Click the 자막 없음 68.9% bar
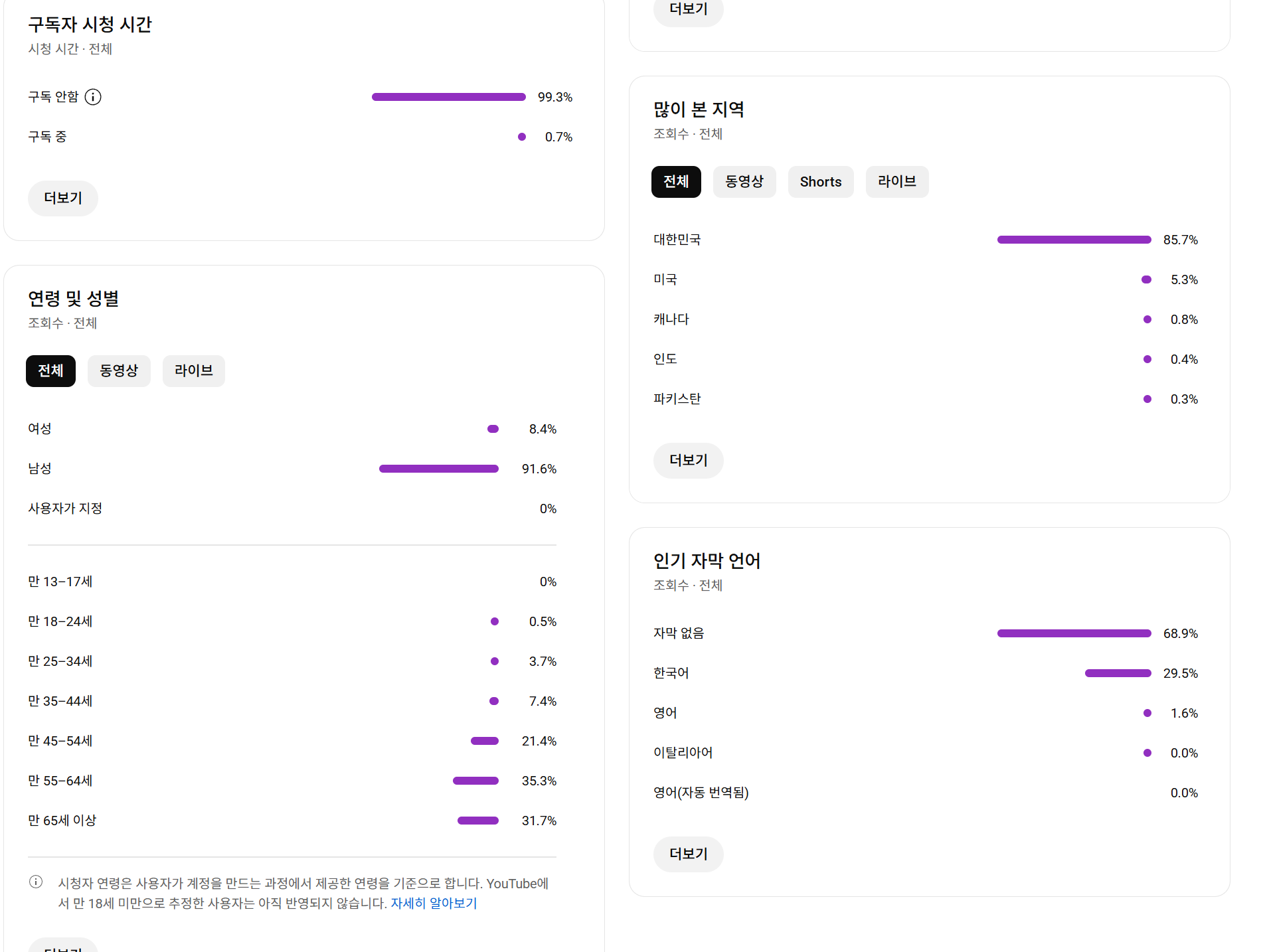This screenshot has height=952, width=1267. tap(1074, 633)
